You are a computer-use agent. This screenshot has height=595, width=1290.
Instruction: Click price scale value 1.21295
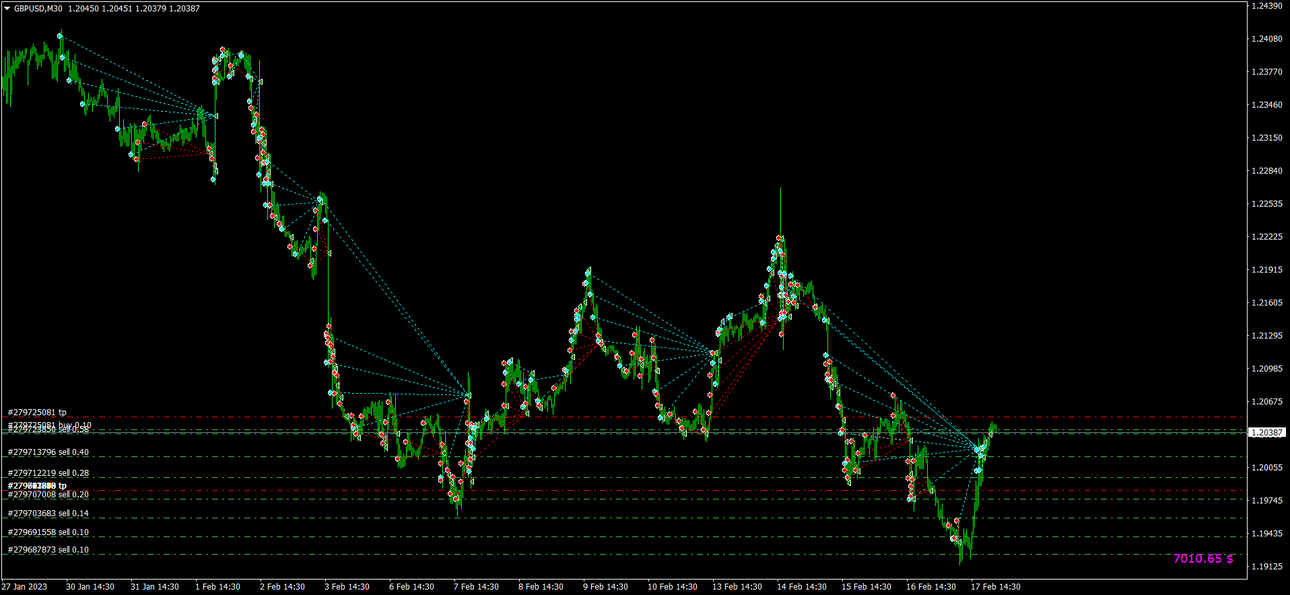coord(1266,336)
